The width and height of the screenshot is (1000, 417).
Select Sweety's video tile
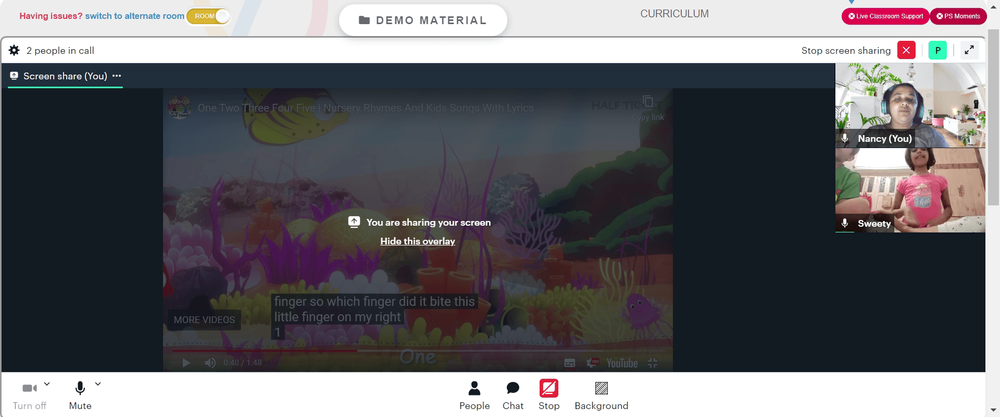tap(910, 190)
